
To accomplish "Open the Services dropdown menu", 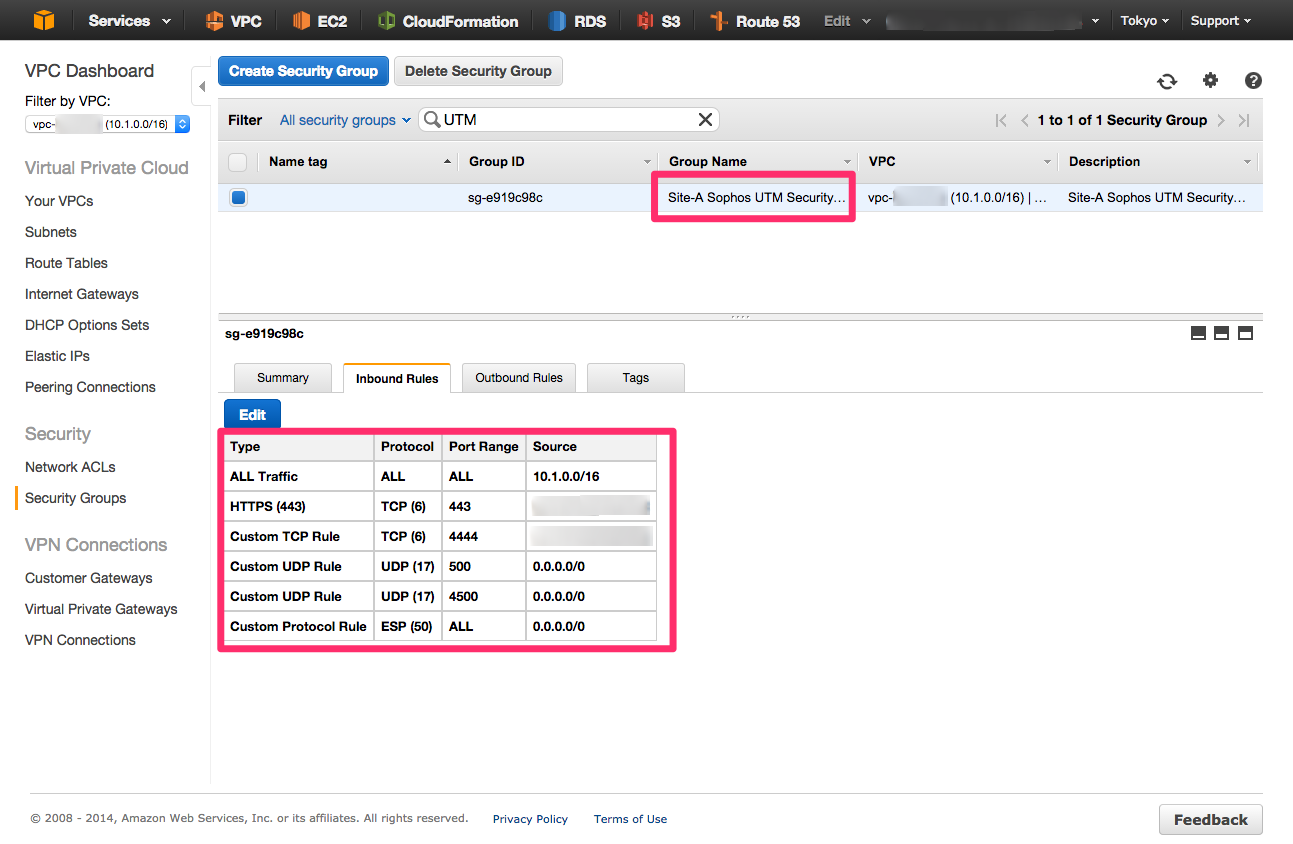I will click(129, 21).
